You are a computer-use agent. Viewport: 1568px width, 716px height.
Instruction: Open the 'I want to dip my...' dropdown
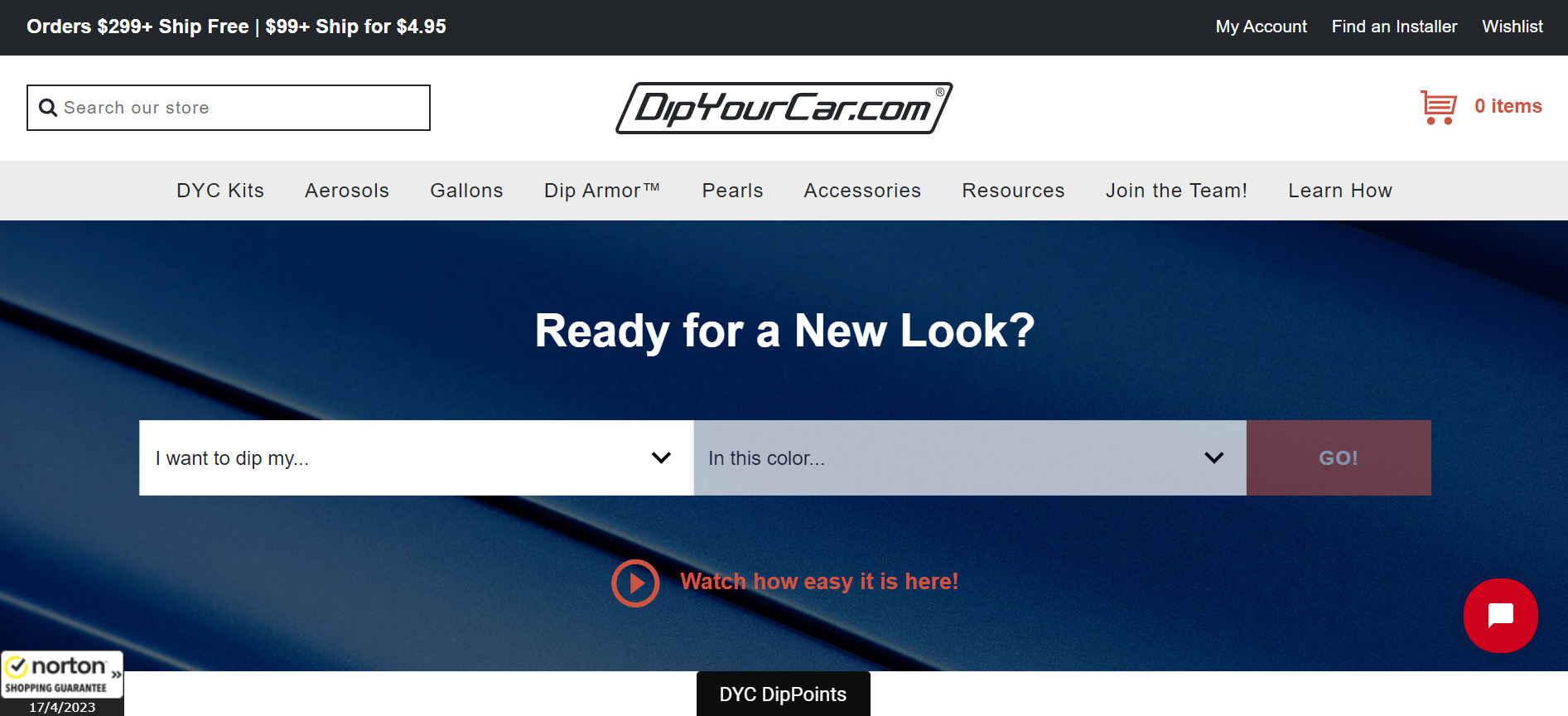click(416, 458)
